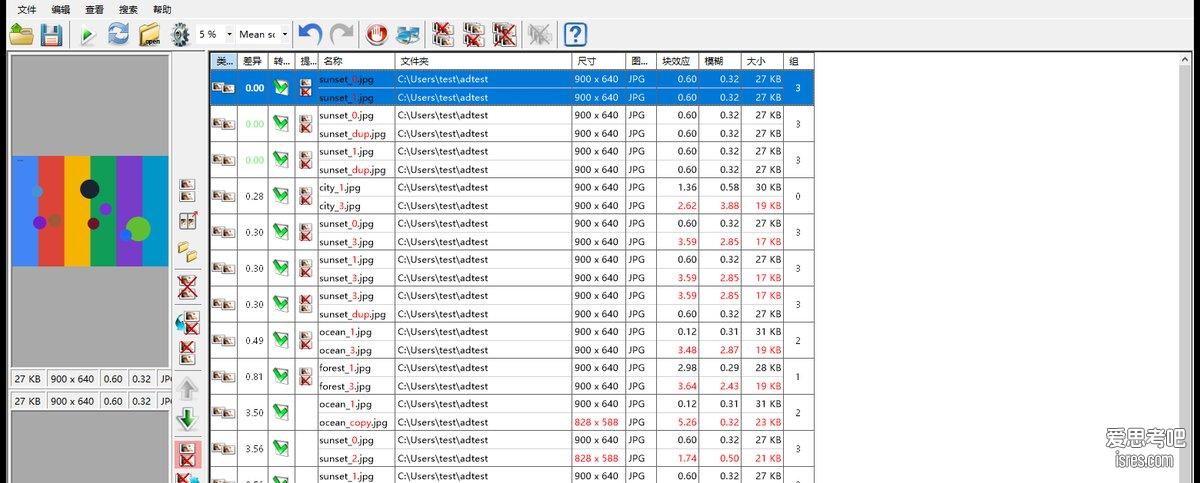The height and width of the screenshot is (483, 1200).
Task: Open the 编辑 menu
Action: pyautogui.click(x=61, y=9)
